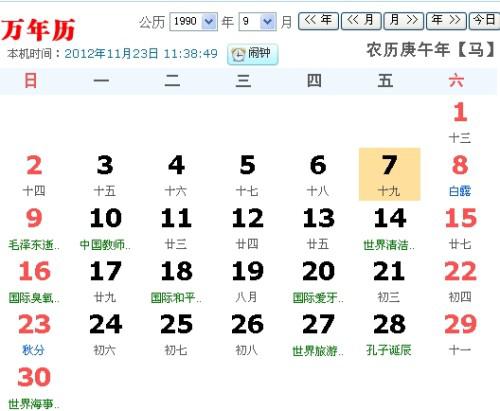Open the year dropdown showing 1990

pos(194,22)
